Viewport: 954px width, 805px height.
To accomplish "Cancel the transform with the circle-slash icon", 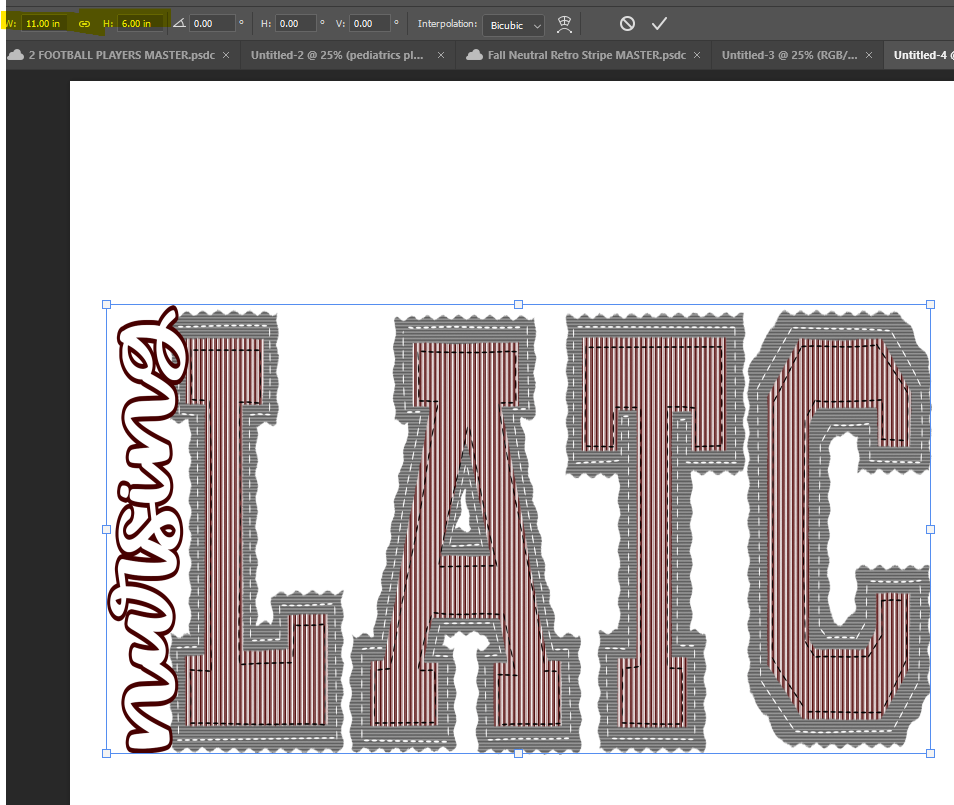I will (627, 24).
